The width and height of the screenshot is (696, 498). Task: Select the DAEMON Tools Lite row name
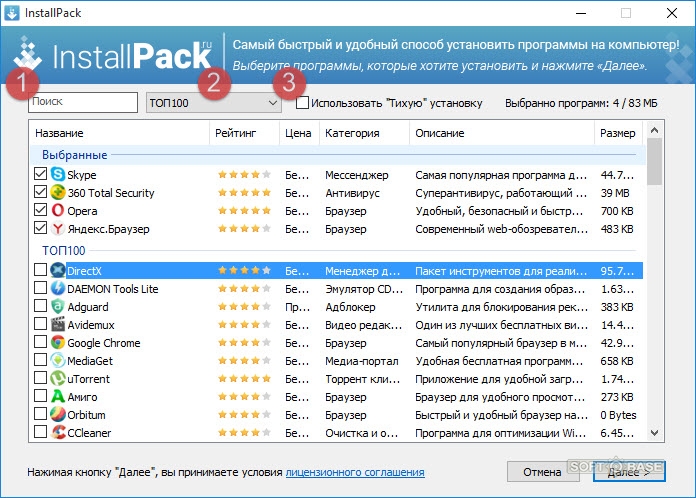click(113, 289)
